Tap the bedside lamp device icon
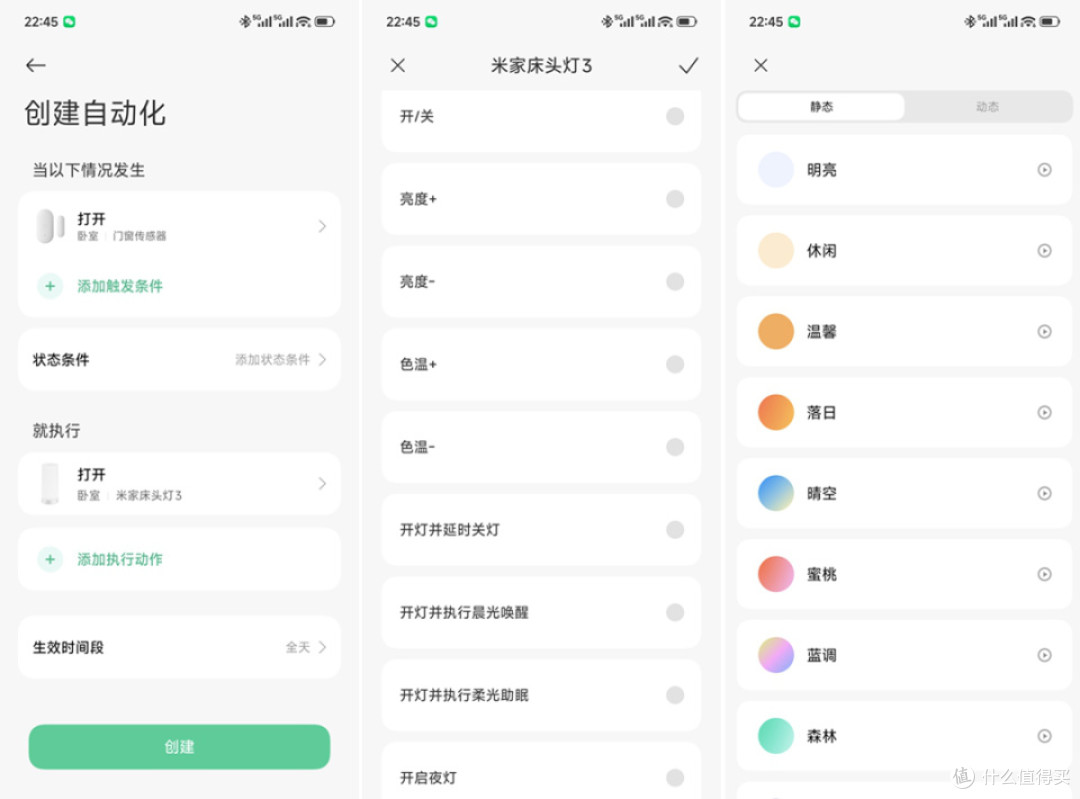 pos(50,484)
